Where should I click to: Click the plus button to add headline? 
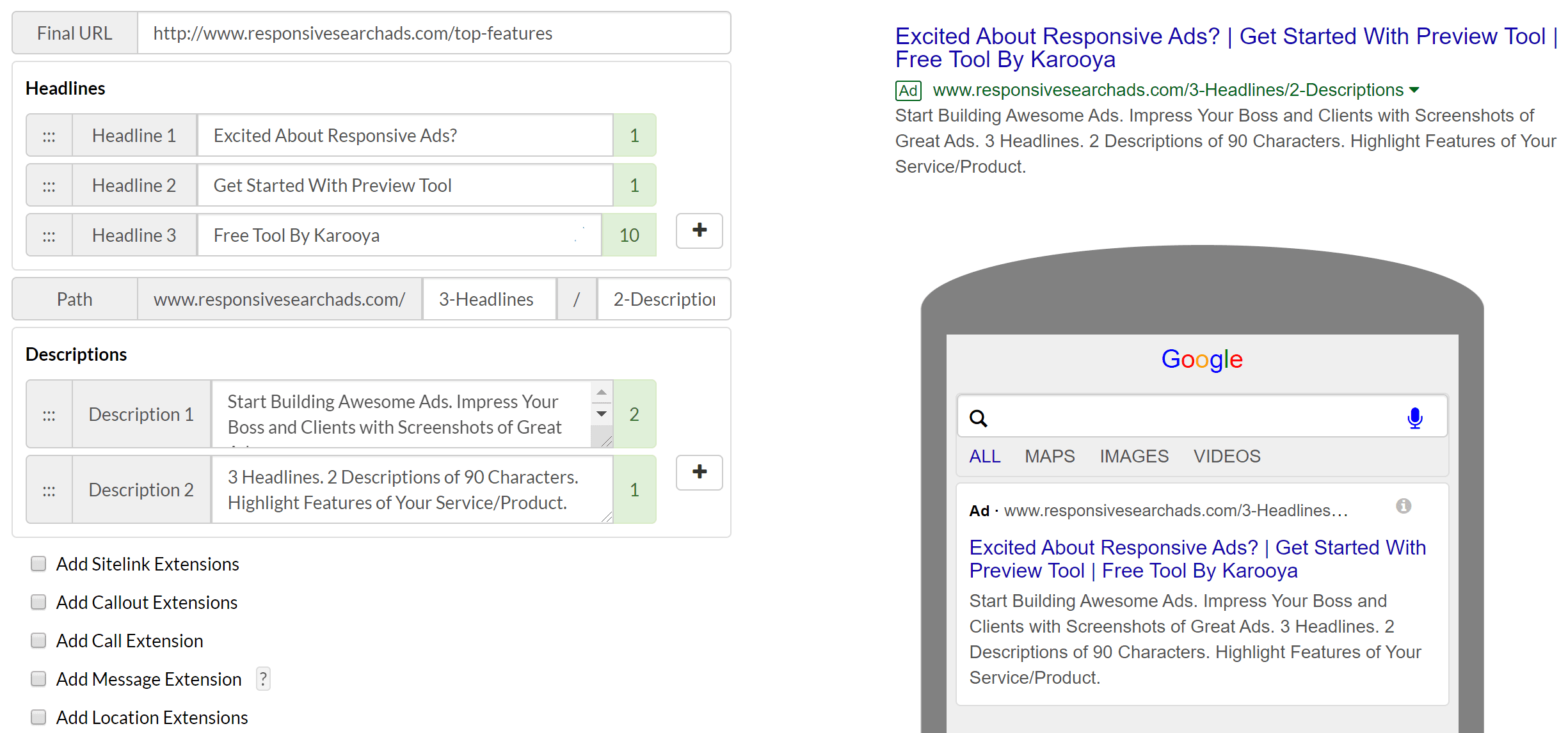699,230
